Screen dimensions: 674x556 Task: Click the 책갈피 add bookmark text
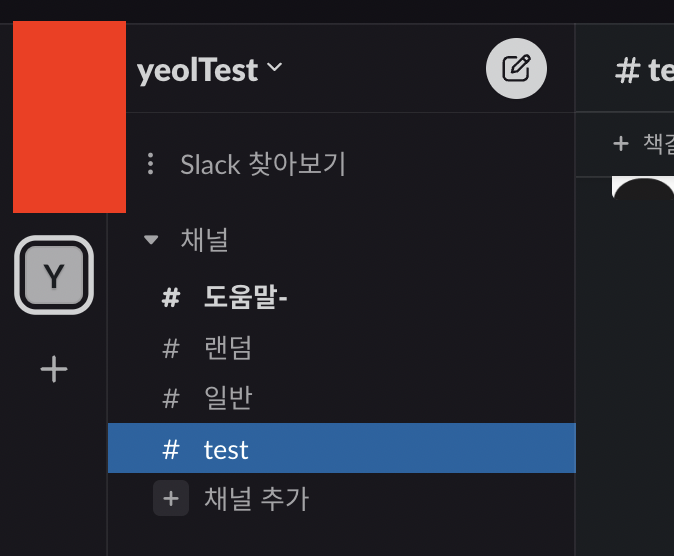click(658, 144)
